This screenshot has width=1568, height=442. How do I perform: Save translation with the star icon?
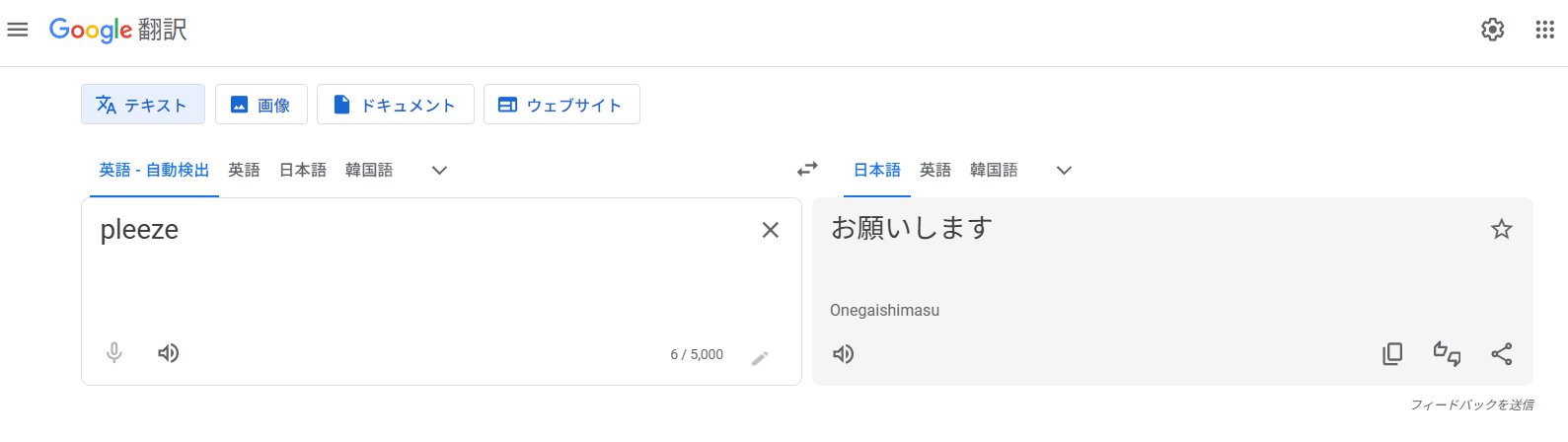1502,230
